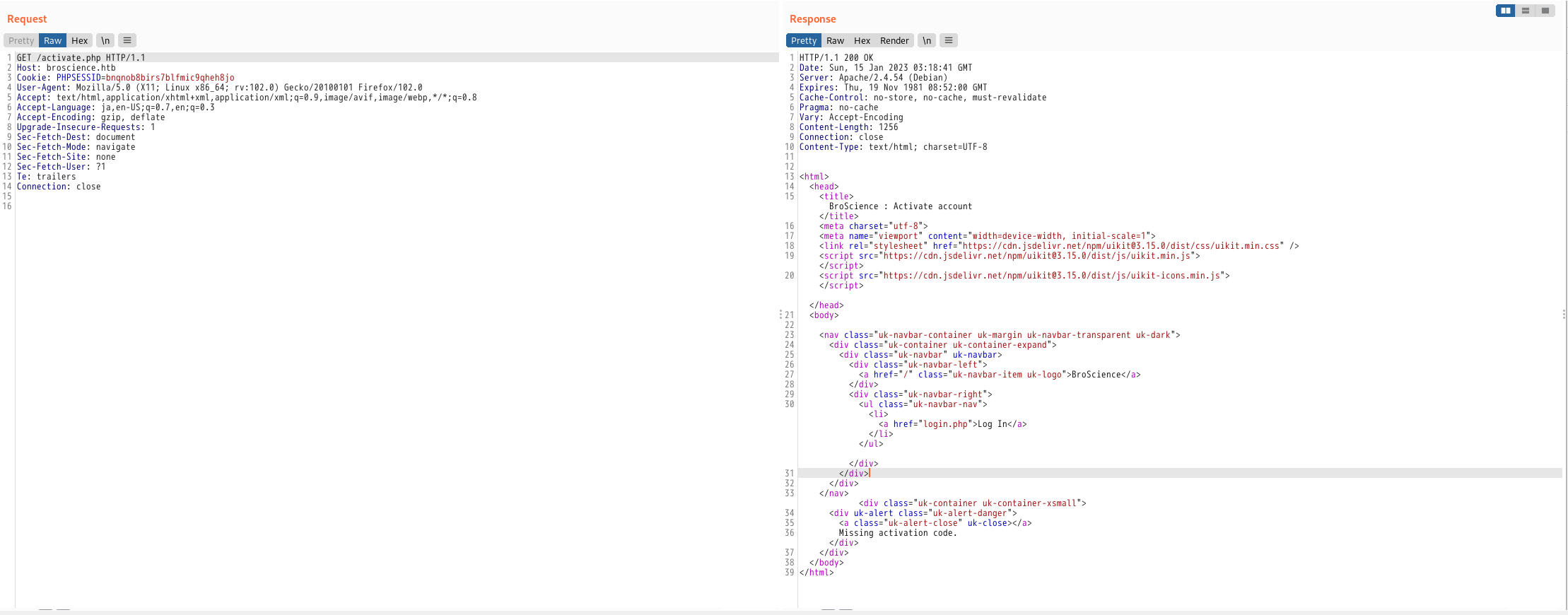Click the Request panel title

[27, 19]
